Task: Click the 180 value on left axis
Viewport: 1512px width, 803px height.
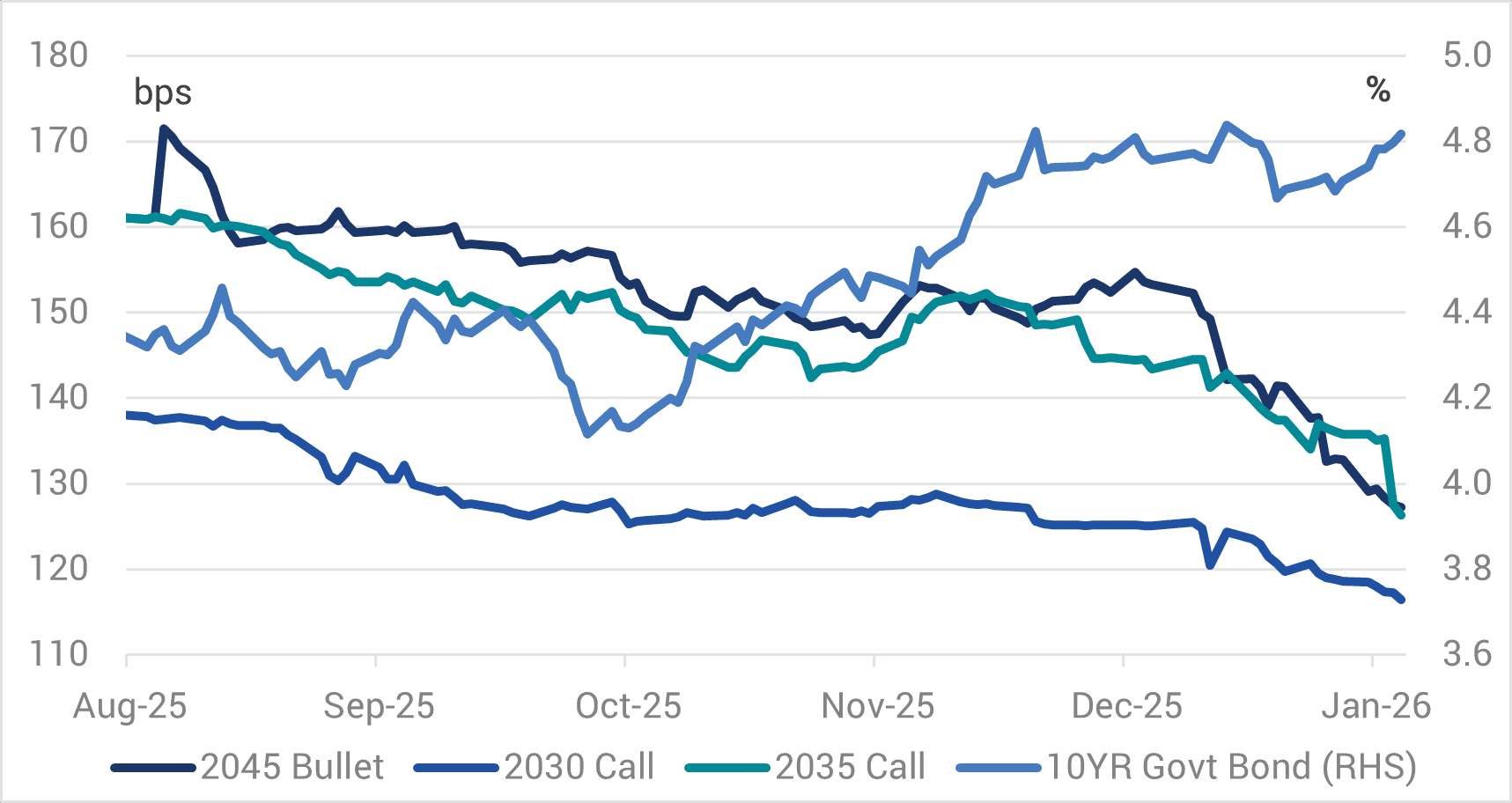Action: click(x=59, y=55)
